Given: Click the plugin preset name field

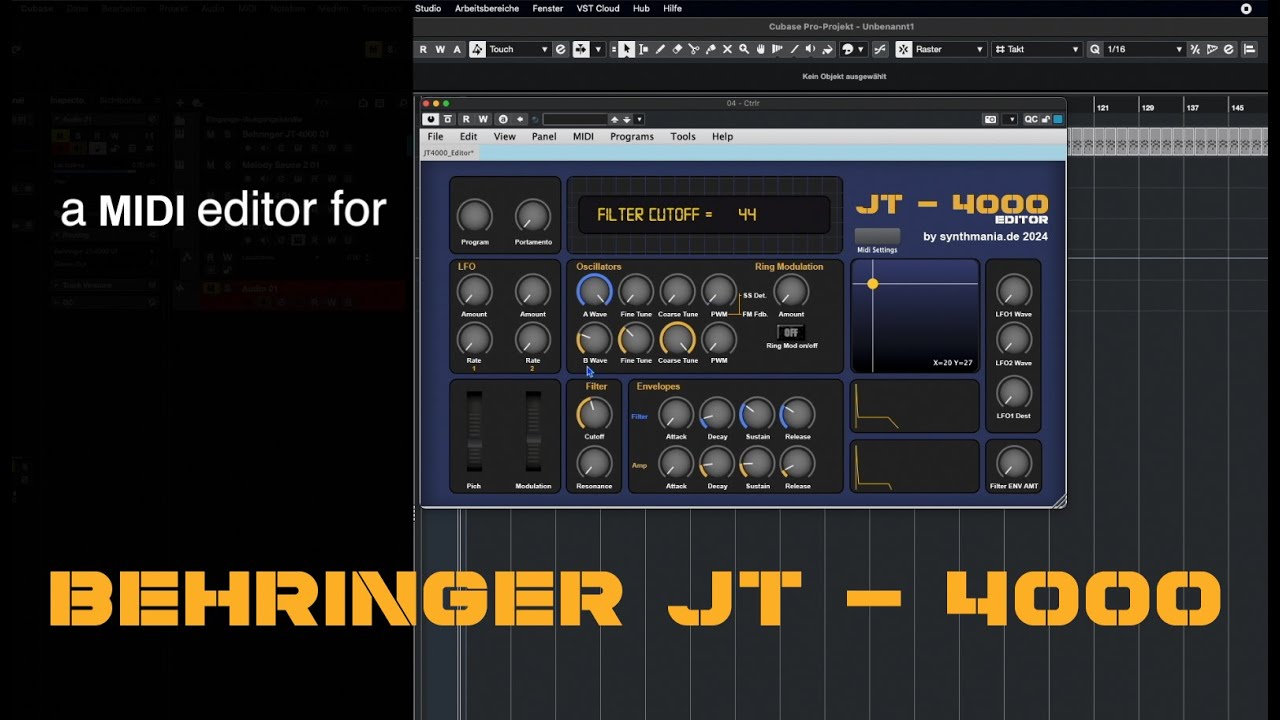Looking at the screenshot, I should point(575,119).
